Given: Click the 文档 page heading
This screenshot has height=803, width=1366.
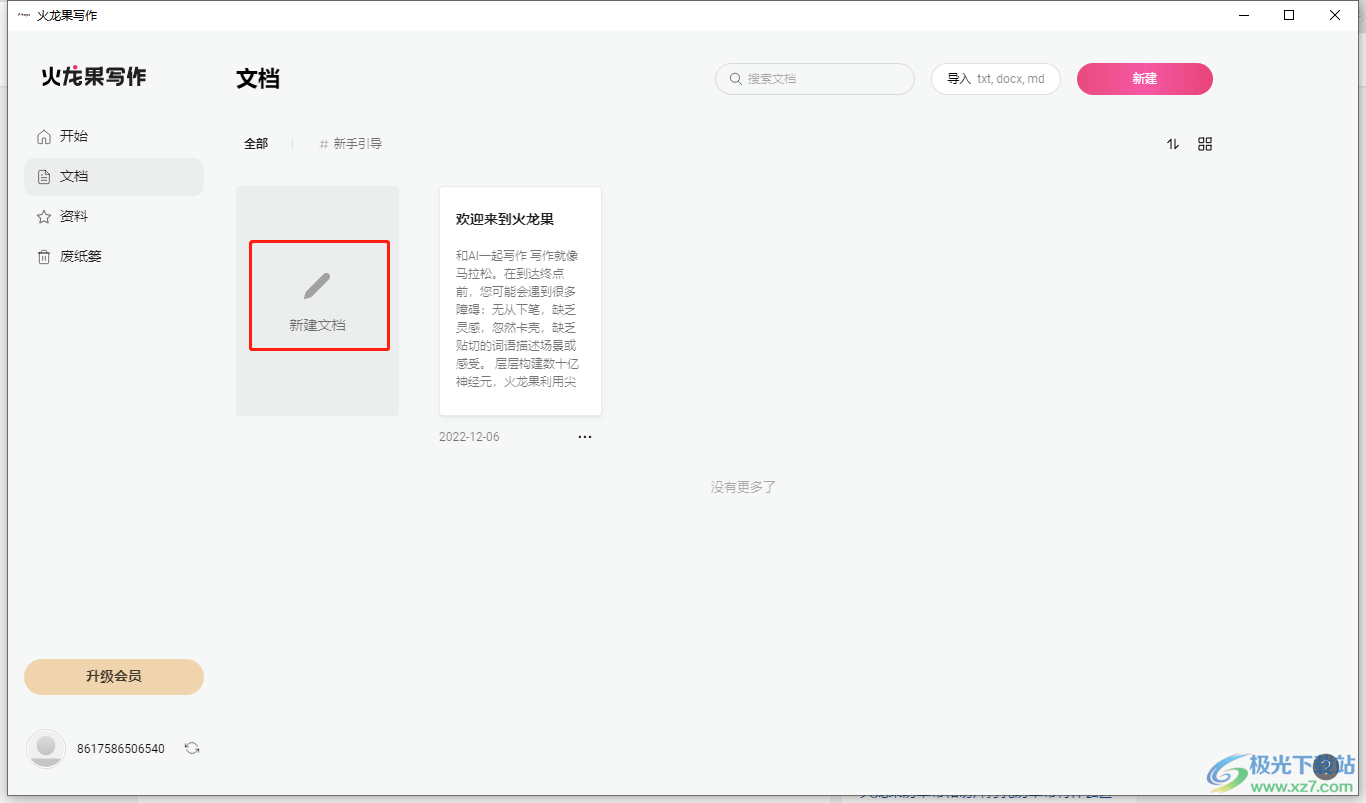Looking at the screenshot, I should (258, 79).
